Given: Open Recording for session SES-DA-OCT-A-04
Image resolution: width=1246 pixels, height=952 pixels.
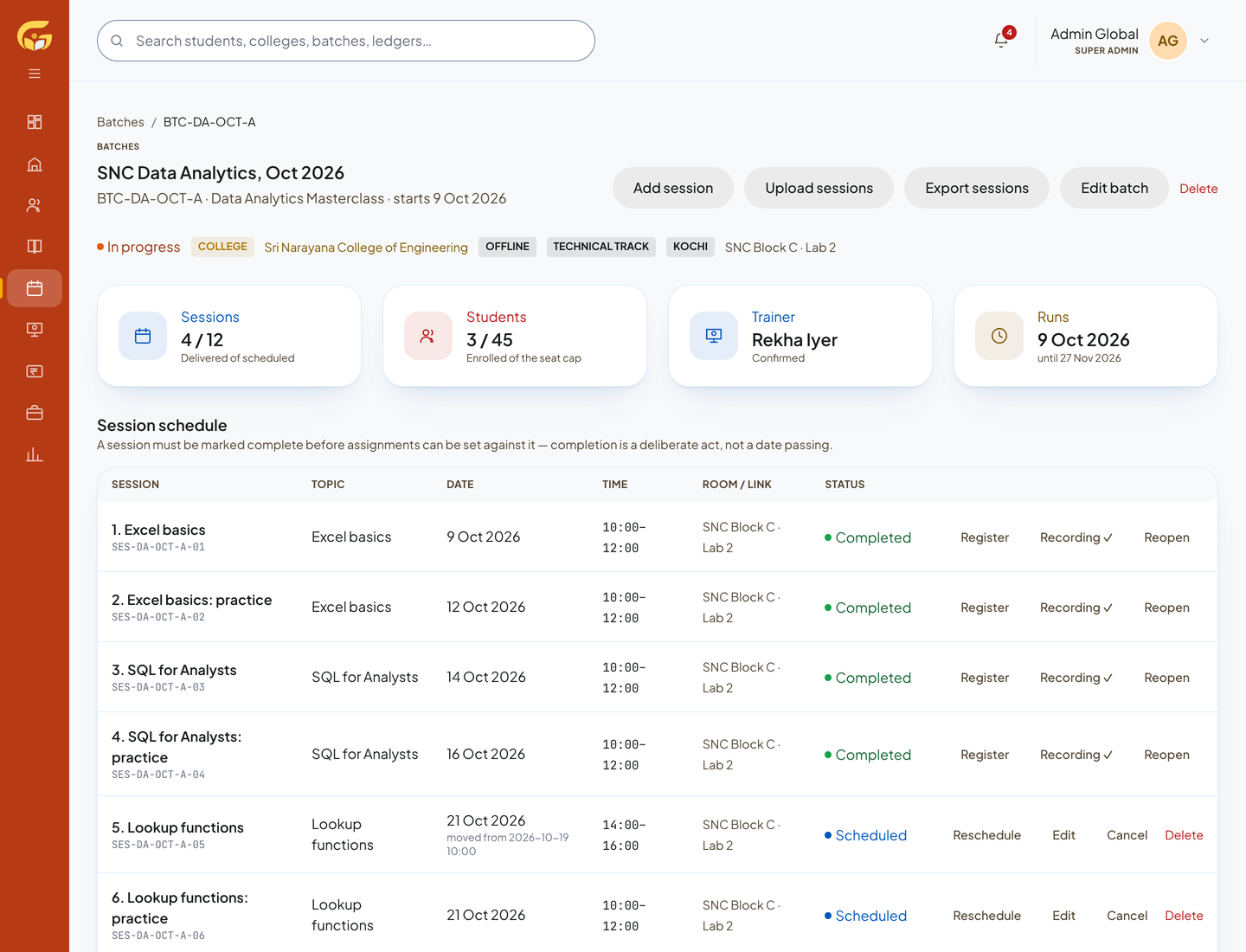Looking at the screenshot, I should point(1076,755).
